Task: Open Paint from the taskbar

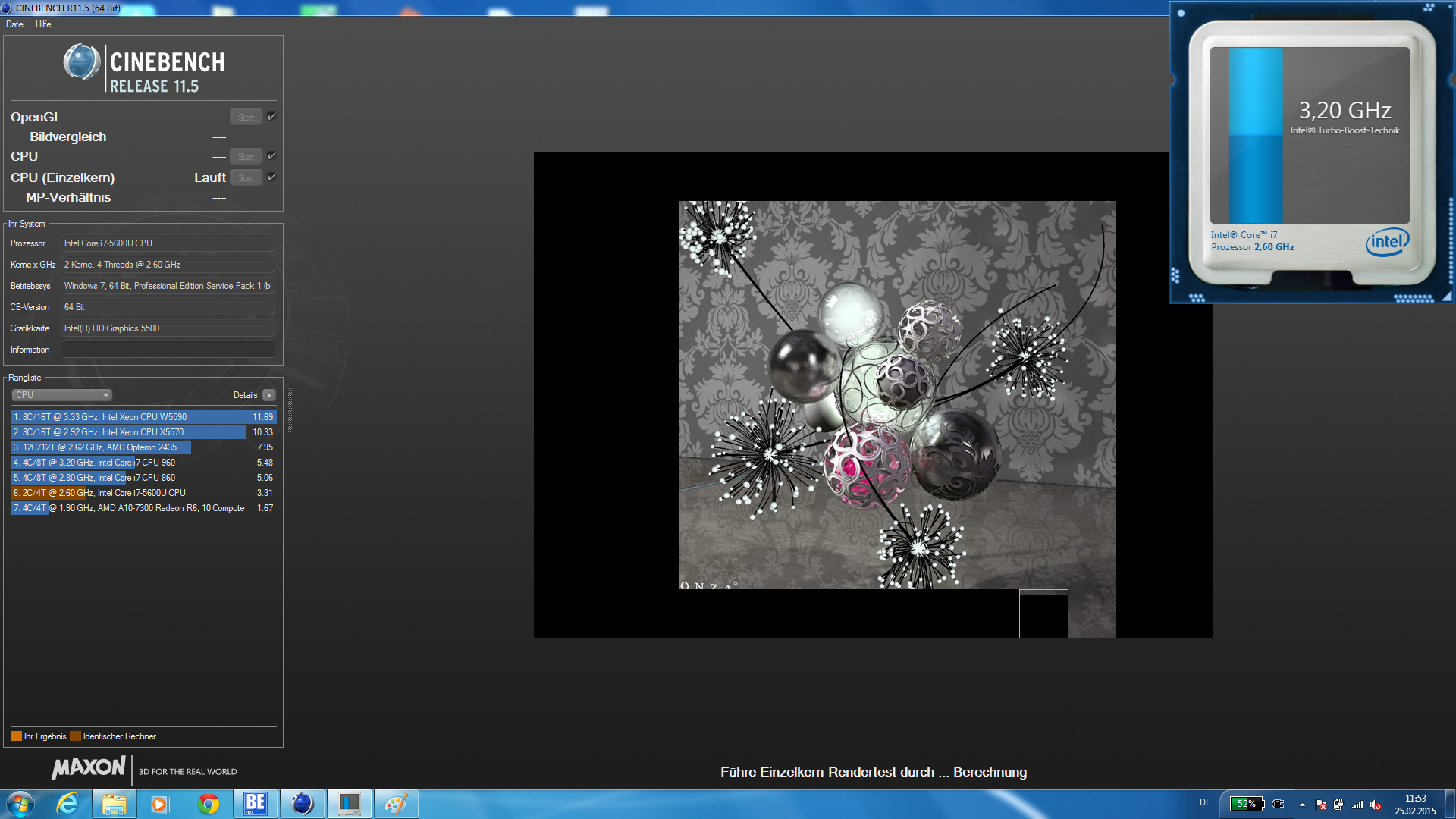Action: pyautogui.click(x=396, y=804)
